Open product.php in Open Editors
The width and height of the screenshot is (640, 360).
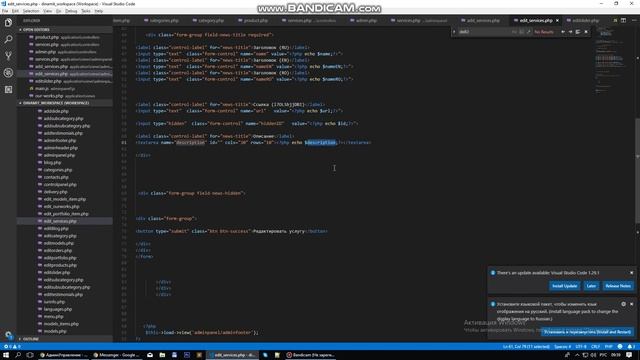(65, 37)
